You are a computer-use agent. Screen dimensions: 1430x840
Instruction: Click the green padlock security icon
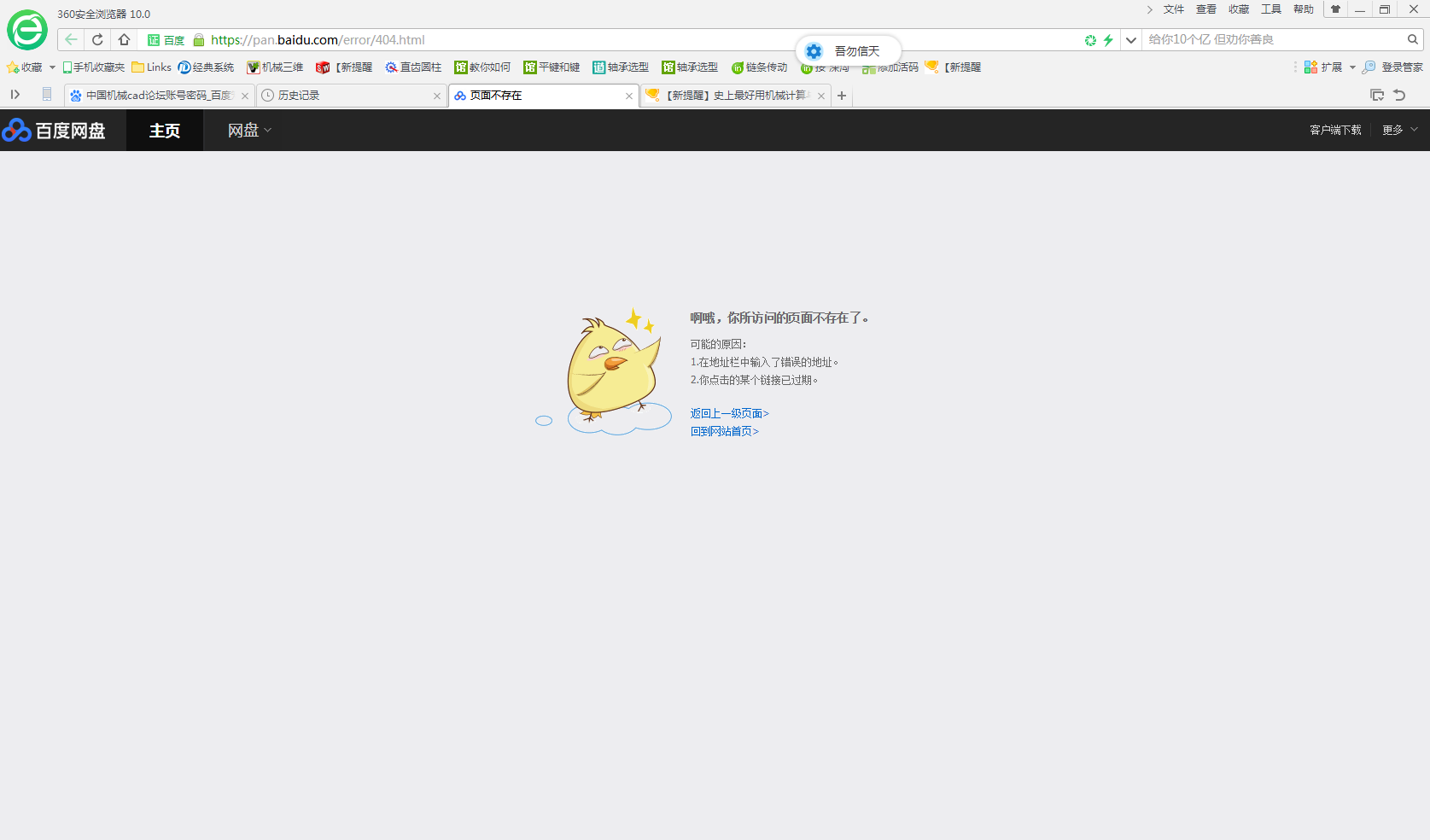coord(199,39)
